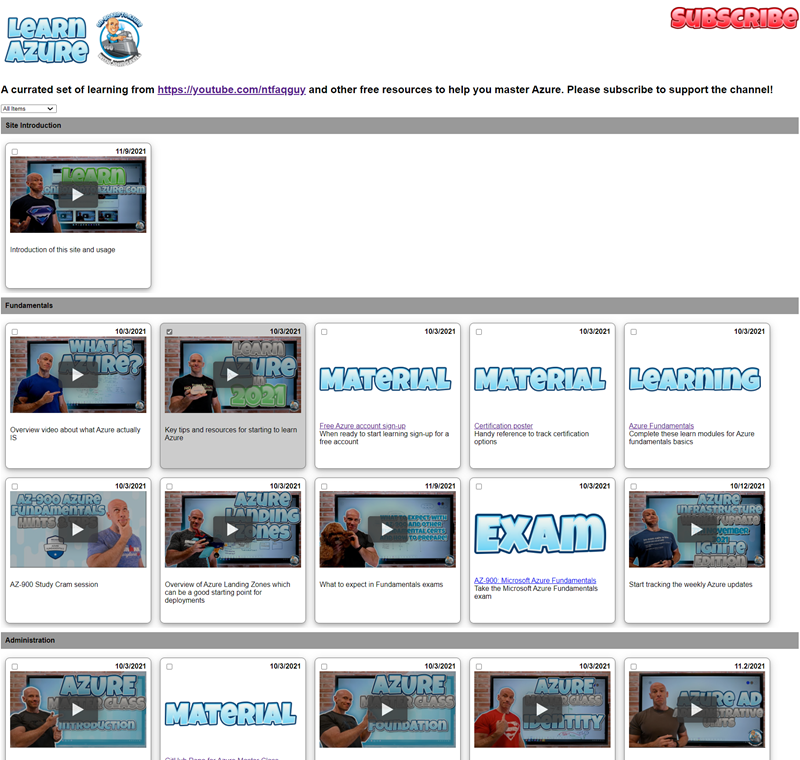This screenshot has width=800, height=760.
Task: Click Material image on Certification poster card
Action: tap(540, 379)
